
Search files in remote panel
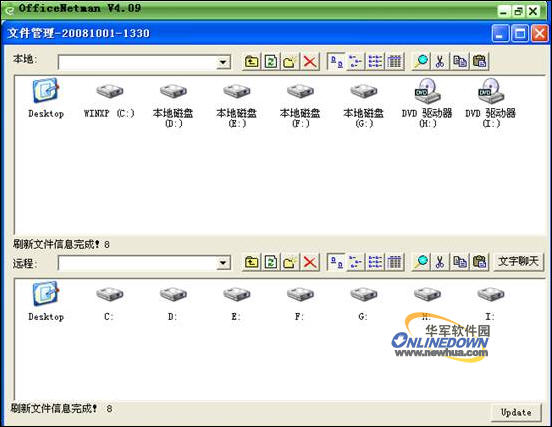421,262
